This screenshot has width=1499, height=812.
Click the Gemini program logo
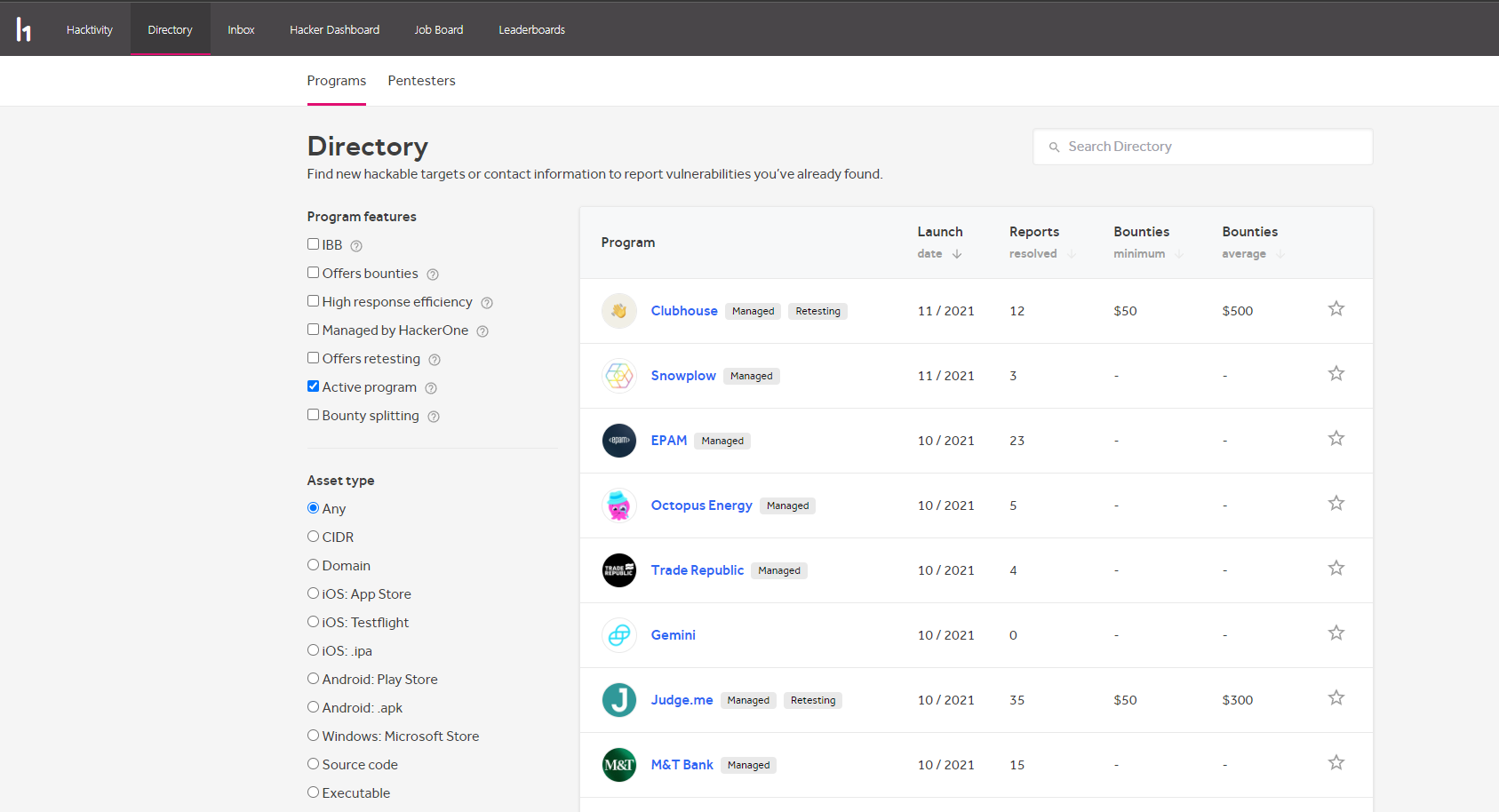pos(619,635)
